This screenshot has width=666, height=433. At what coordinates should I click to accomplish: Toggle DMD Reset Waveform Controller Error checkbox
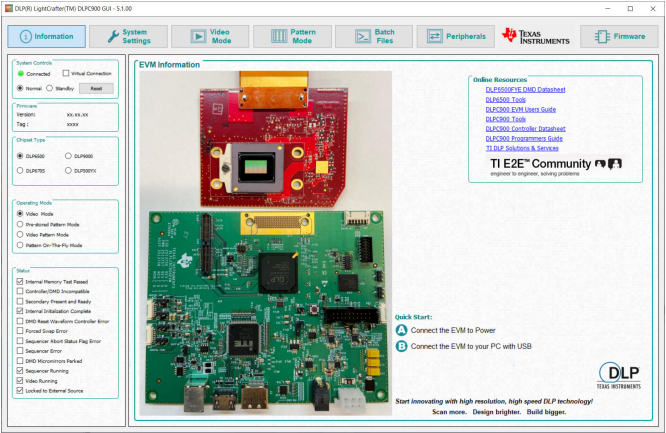[20, 321]
